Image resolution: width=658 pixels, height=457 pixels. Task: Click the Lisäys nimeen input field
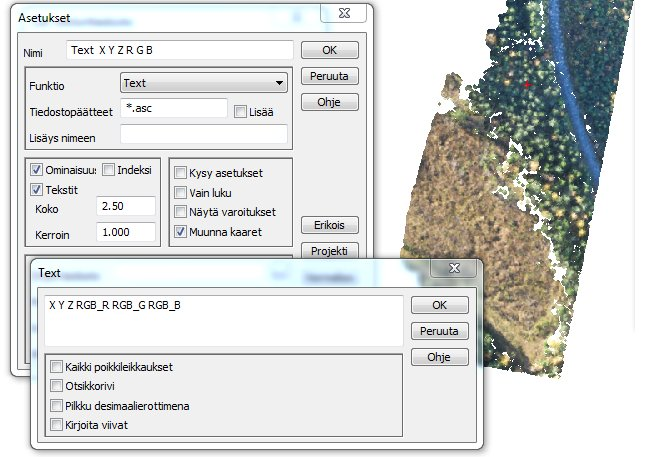204,135
